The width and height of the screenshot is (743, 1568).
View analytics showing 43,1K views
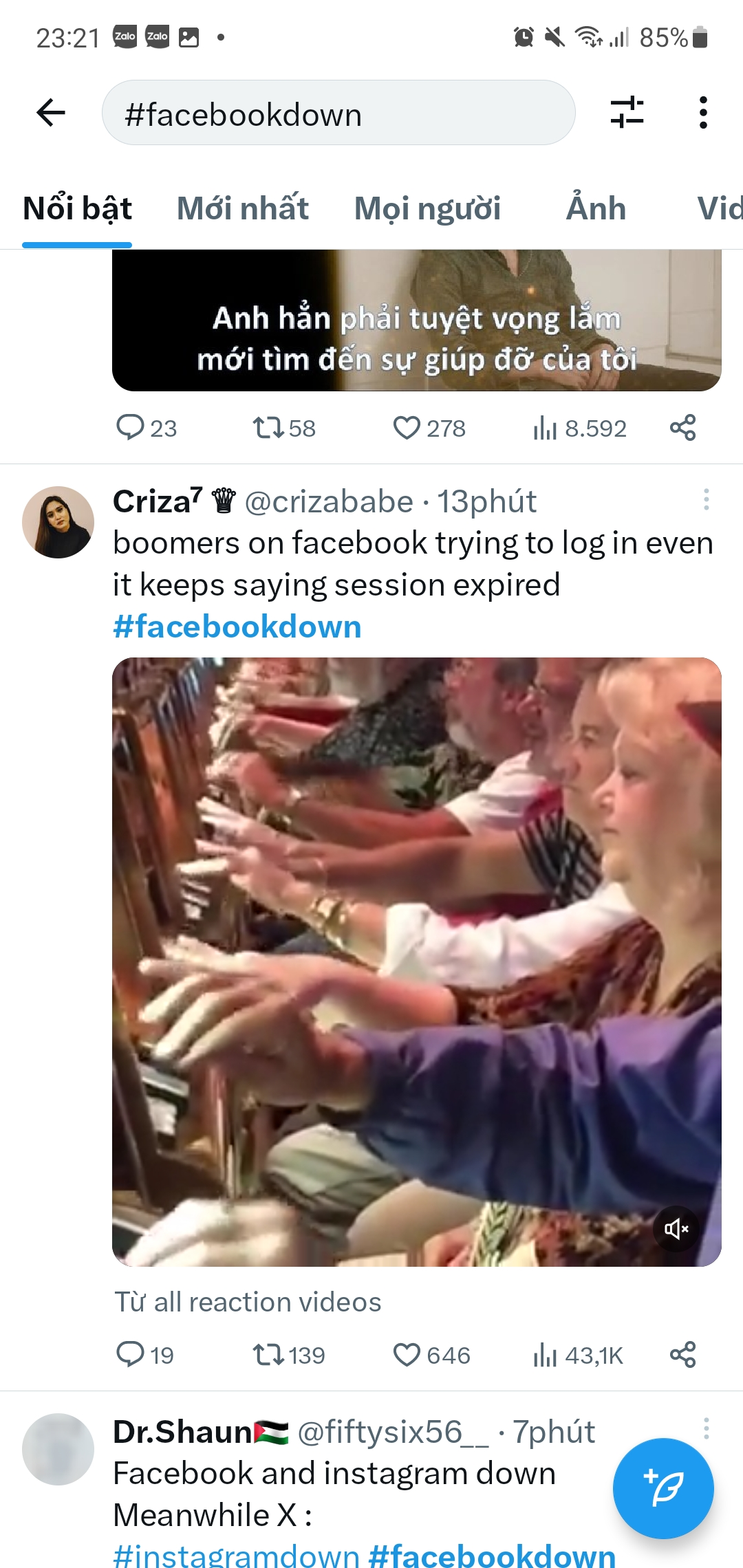click(578, 1355)
